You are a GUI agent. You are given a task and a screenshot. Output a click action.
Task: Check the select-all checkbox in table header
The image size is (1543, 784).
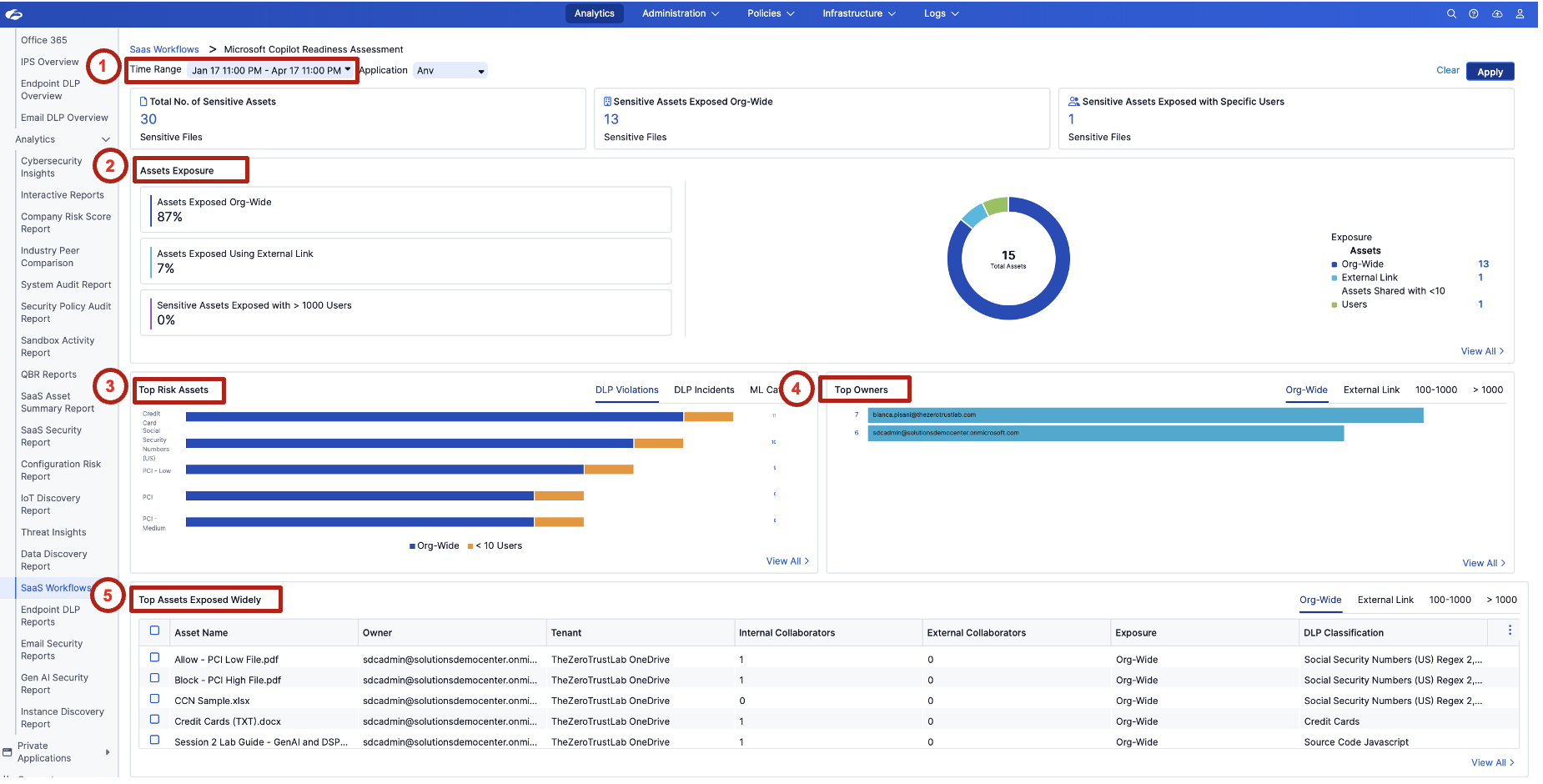click(x=154, y=631)
